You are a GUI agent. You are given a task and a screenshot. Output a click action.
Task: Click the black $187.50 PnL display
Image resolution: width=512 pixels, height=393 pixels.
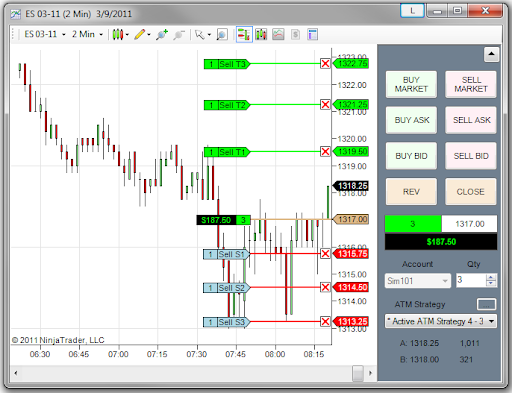pos(441,242)
